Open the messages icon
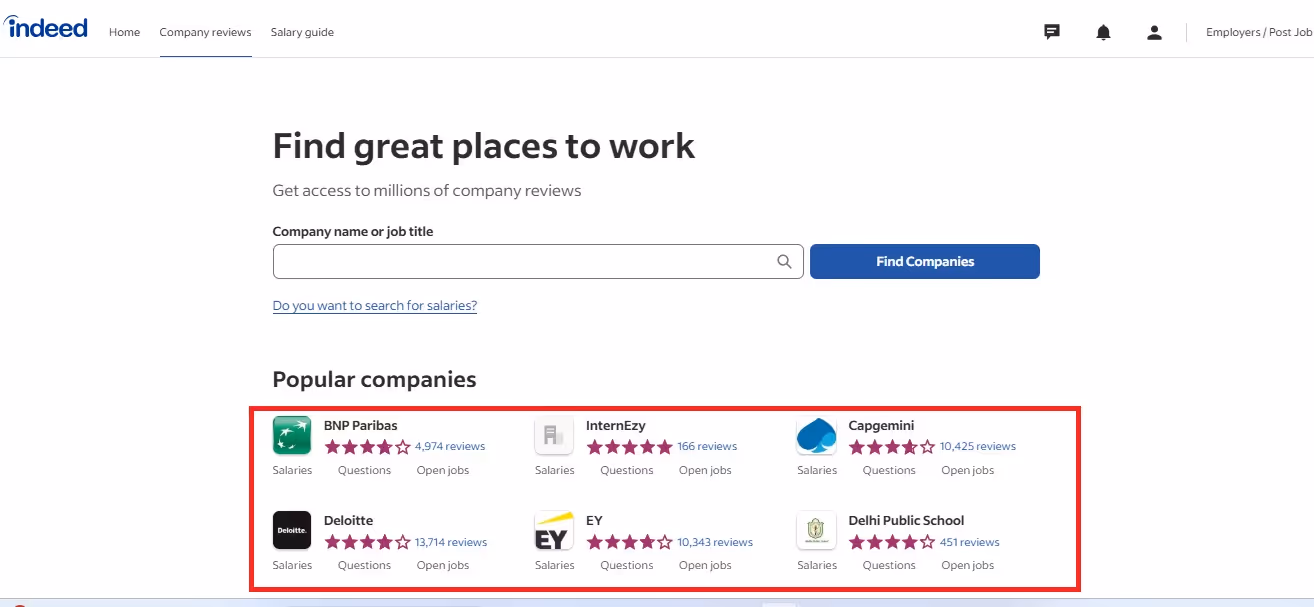Viewport: 1314px width, 607px height. tap(1051, 31)
